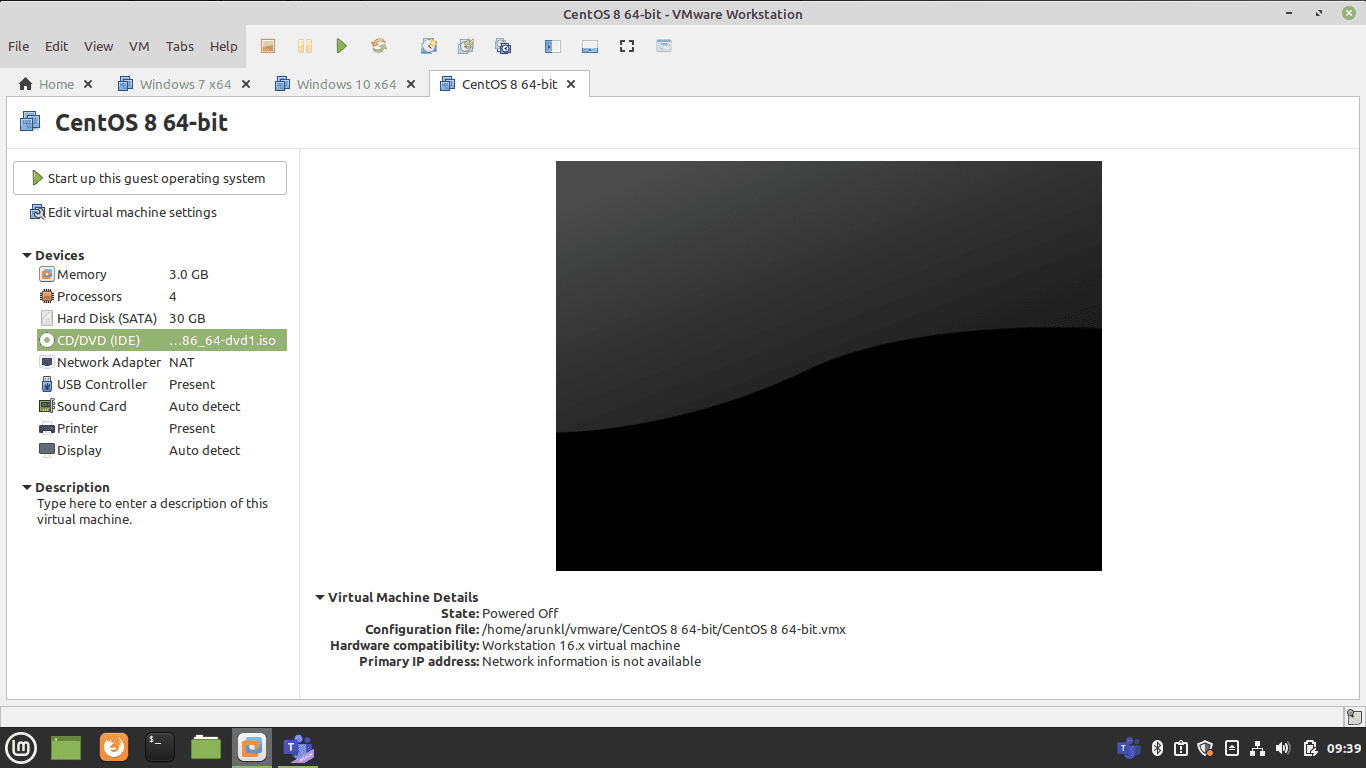Screen dimensions: 1366x768
Task: Open the snapshot manager toolbar icon
Action: [x=503, y=46]
